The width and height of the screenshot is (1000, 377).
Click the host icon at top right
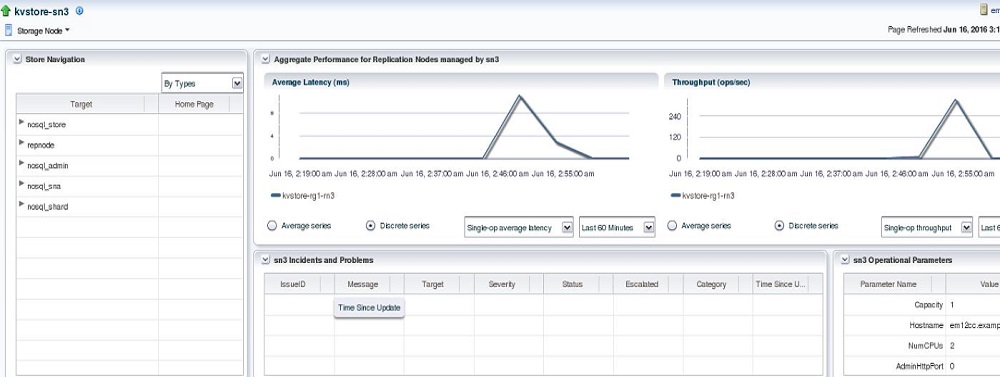pyautogui.click(x=984, y=10)
